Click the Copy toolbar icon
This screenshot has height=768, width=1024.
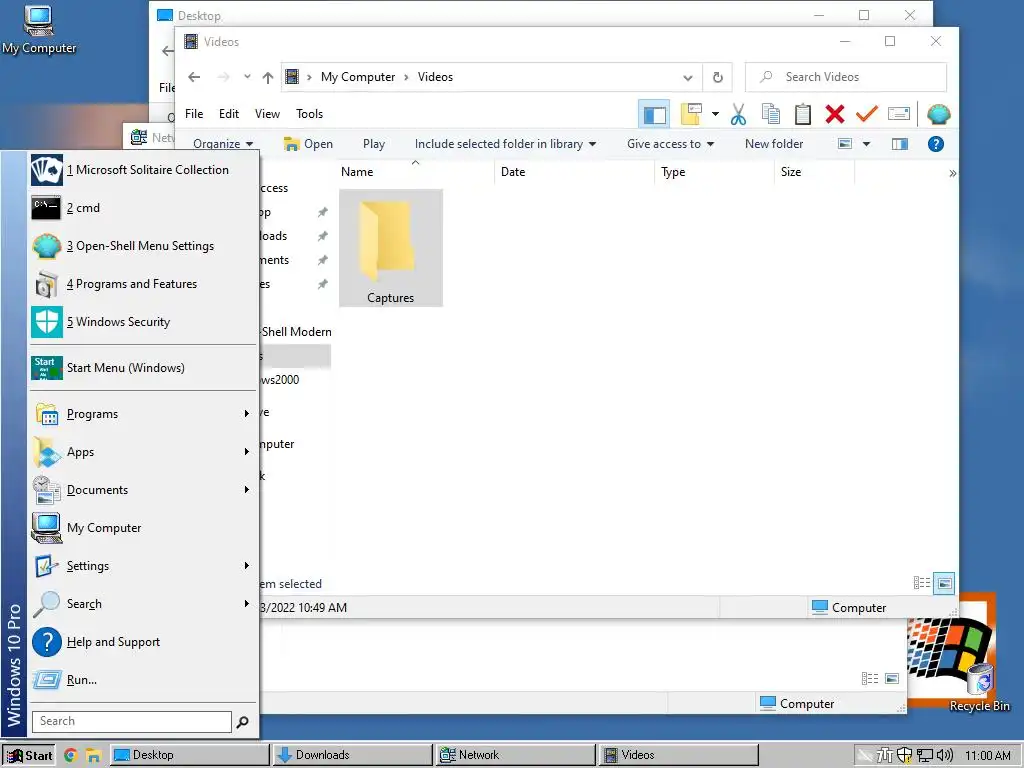click(771, 114)
